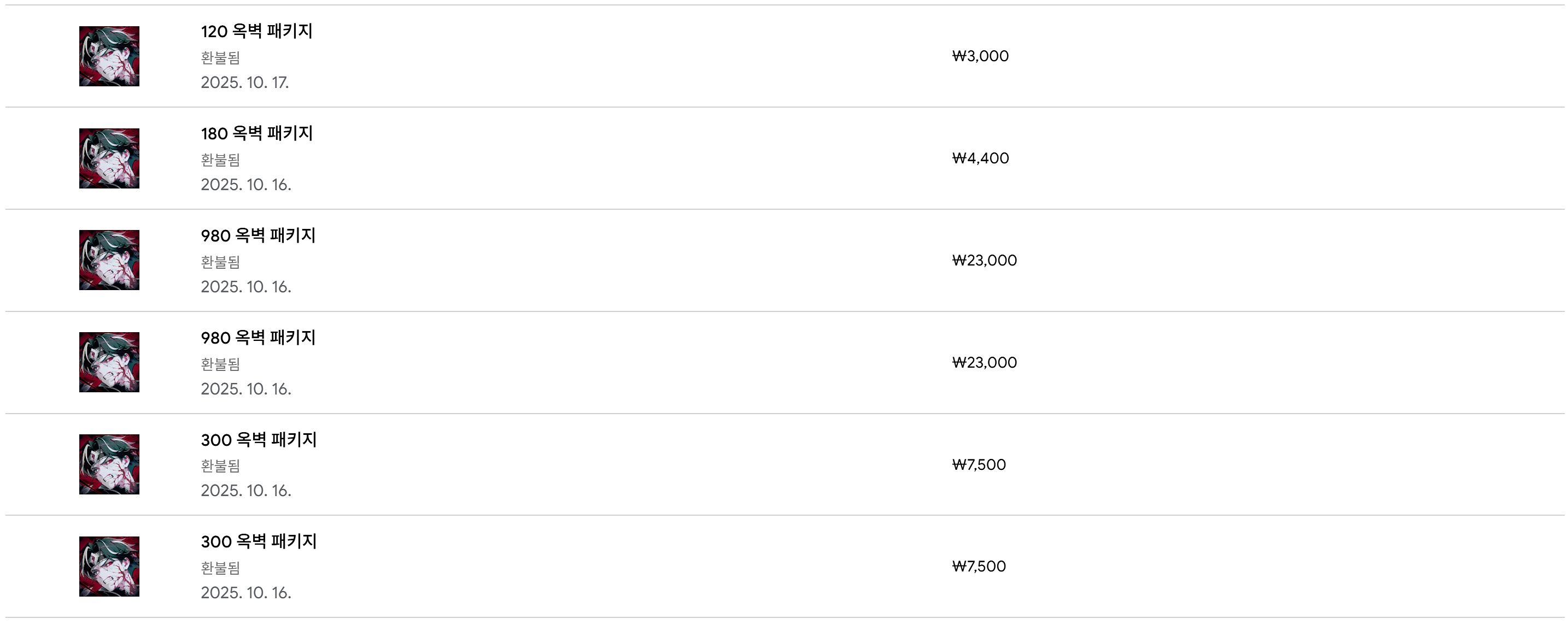Viewport: 1568px width, 625px height.
Task: Click the first ₩23,000 price amount
Action: (984, 260)
